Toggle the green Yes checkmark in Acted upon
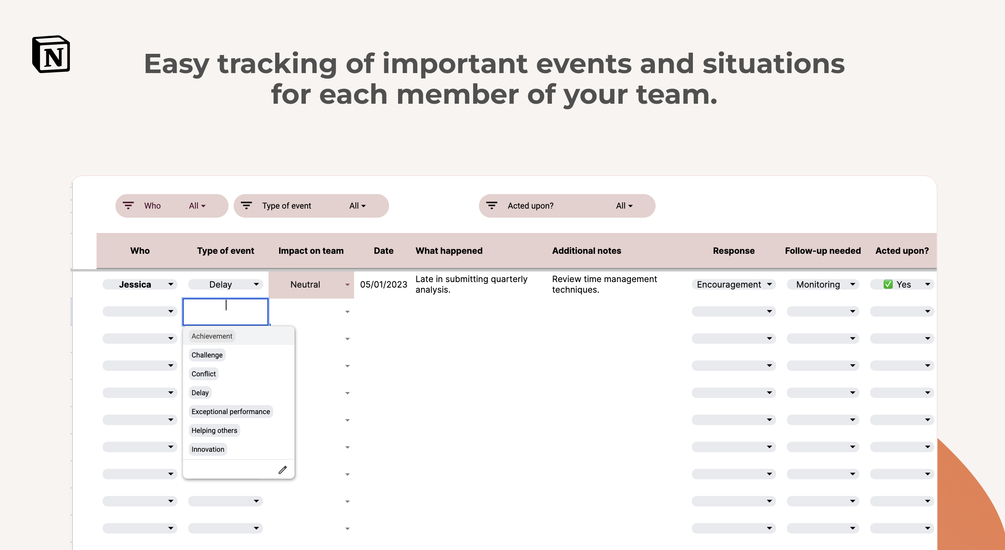This screenshot has height=550, width=1005. (x=888, y=285)
